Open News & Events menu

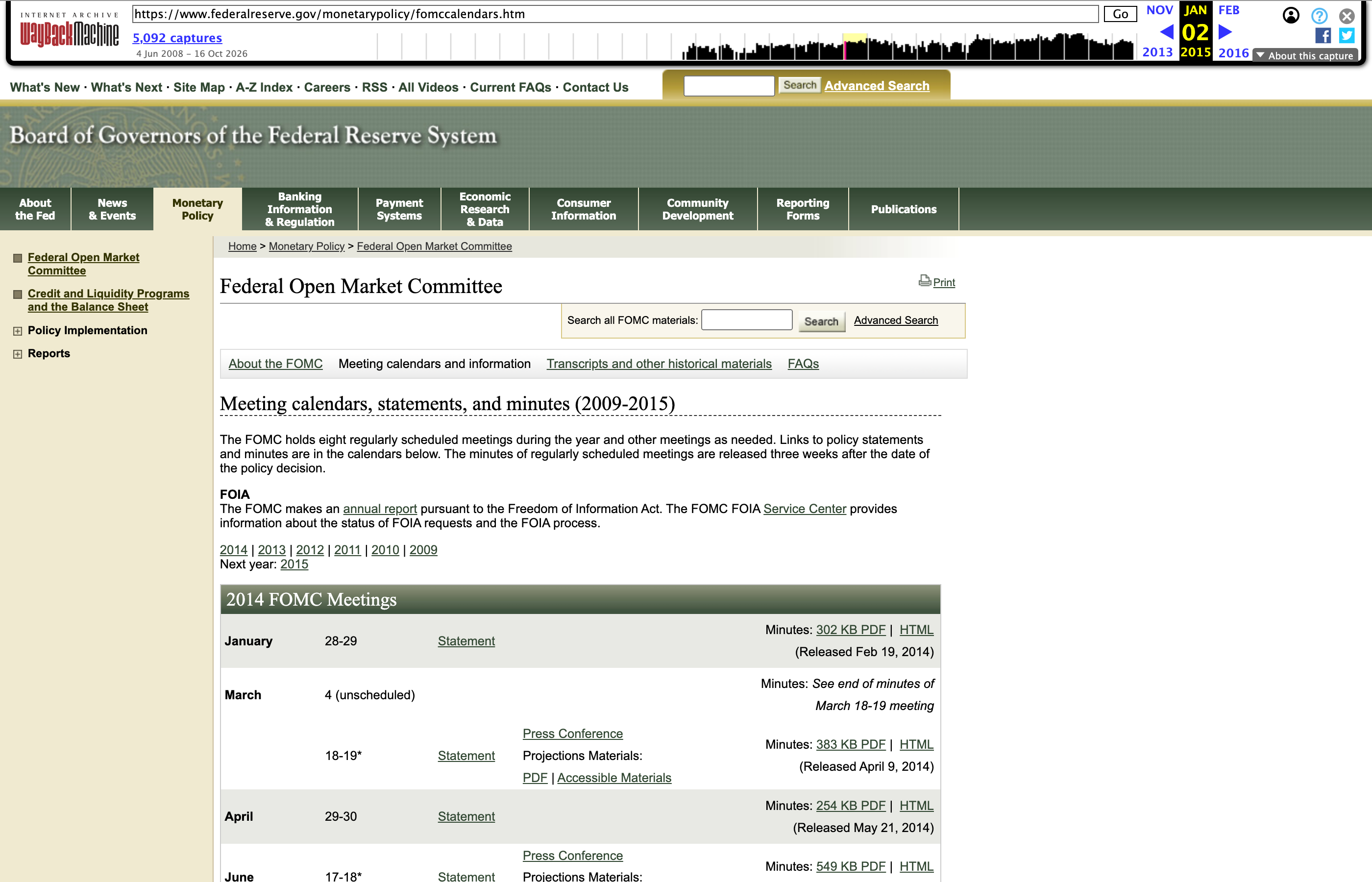(x=112, y=209)
